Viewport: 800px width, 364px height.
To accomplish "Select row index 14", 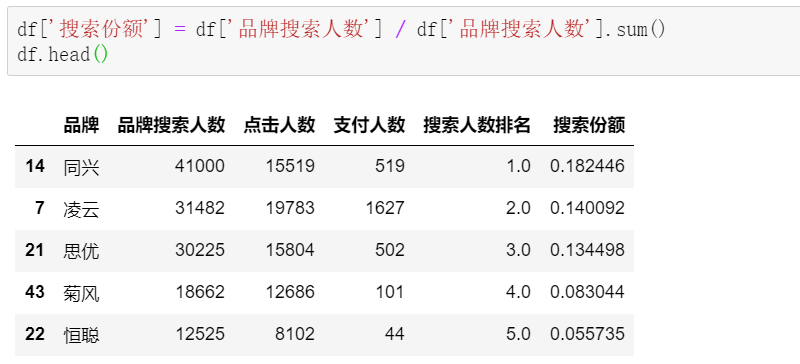I will [x=35, y=166].
